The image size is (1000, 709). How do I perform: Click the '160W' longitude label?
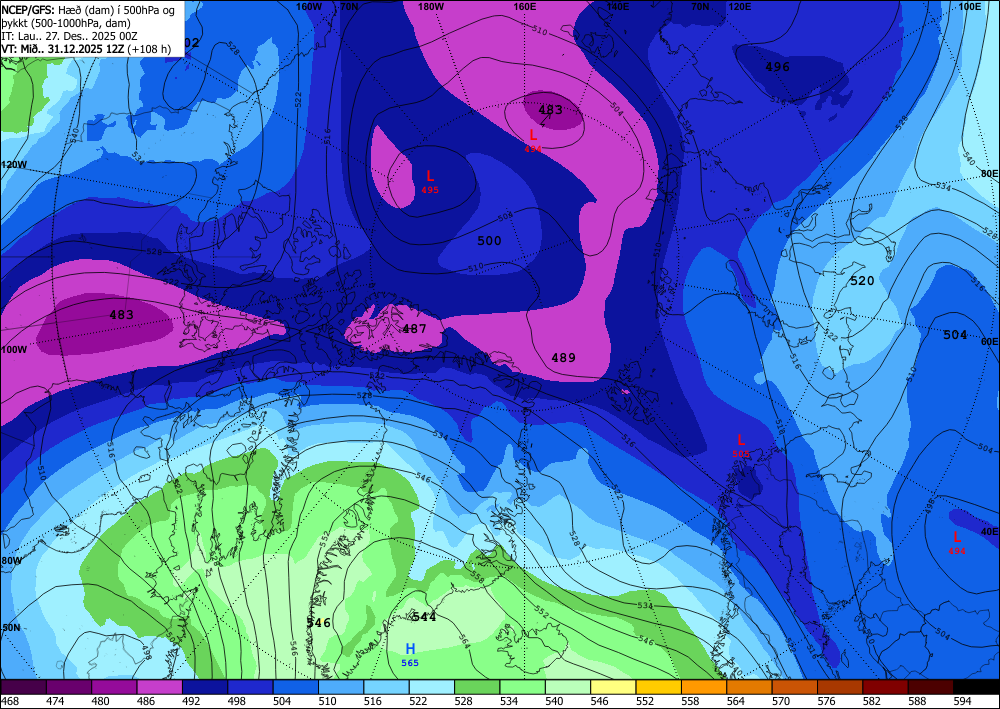click(309, 6)
